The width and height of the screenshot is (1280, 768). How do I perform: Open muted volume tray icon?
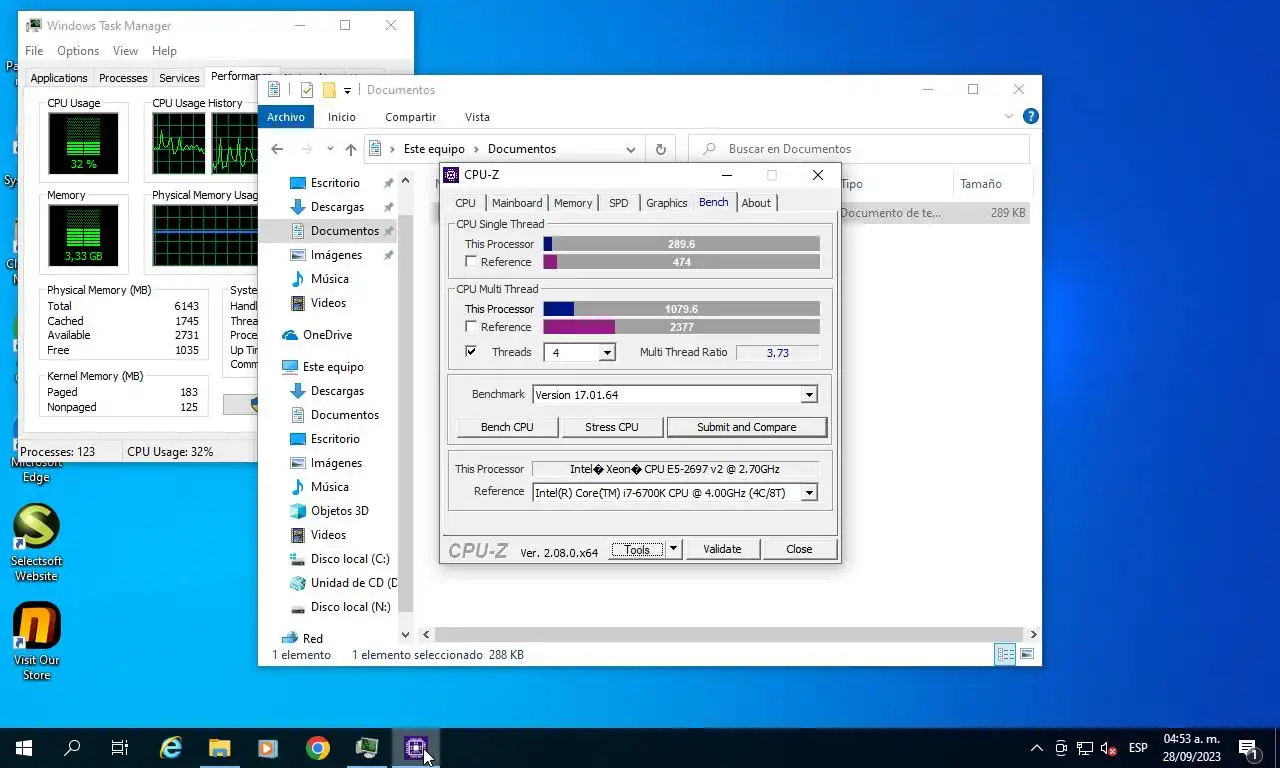click(x=1108, y=748)
